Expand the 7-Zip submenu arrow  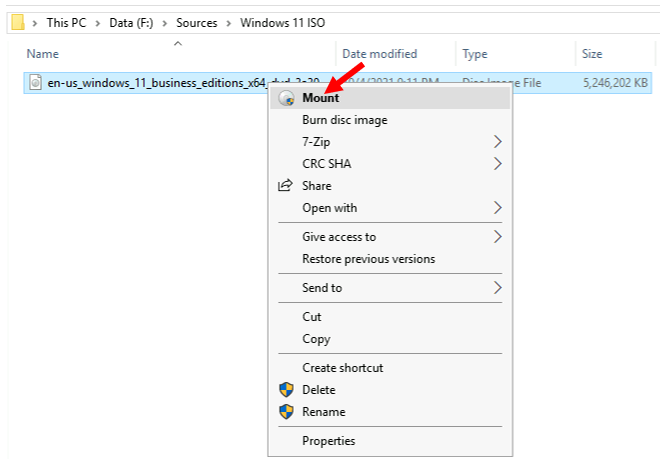[498, 142]
